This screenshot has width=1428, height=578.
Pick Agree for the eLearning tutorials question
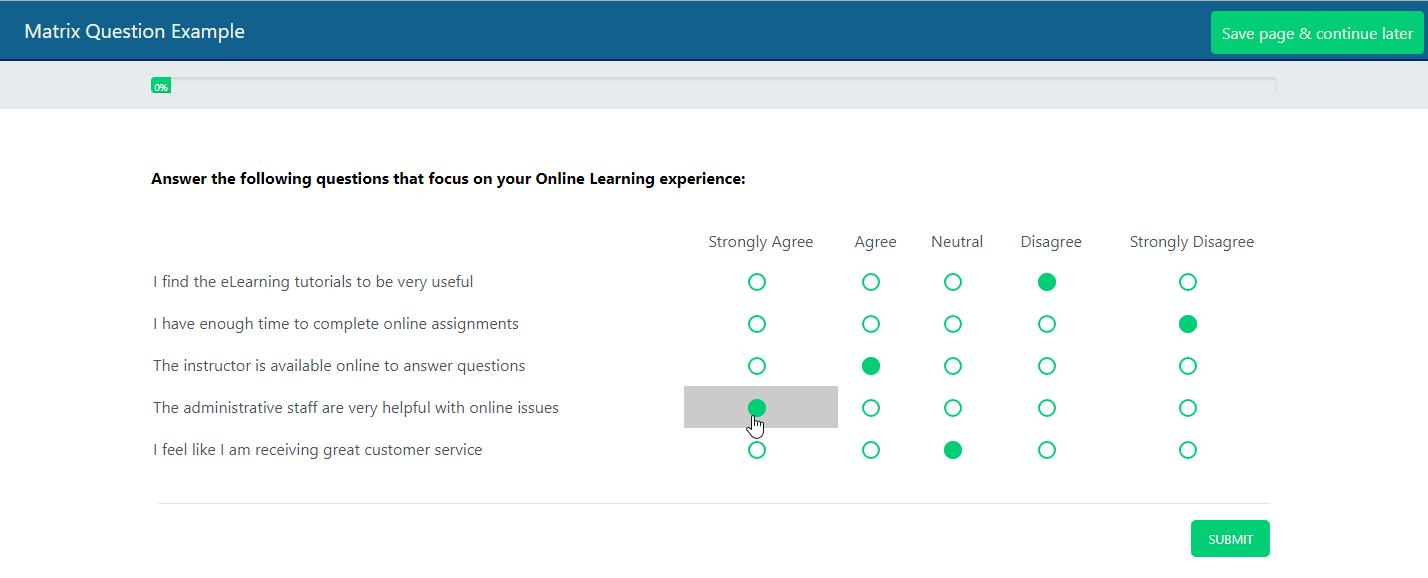tap(871, 282)
